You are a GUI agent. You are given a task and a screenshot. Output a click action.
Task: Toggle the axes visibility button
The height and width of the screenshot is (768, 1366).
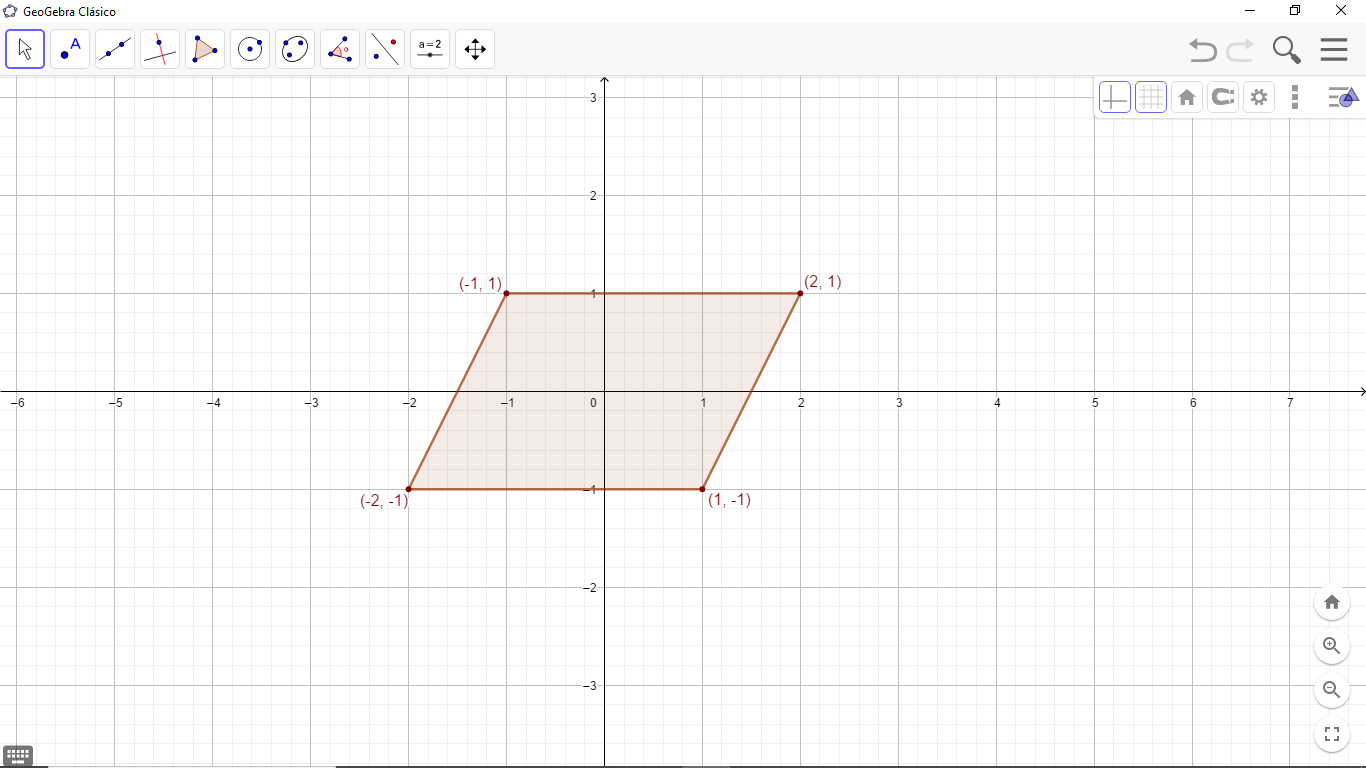click(x=1115, y=97)
